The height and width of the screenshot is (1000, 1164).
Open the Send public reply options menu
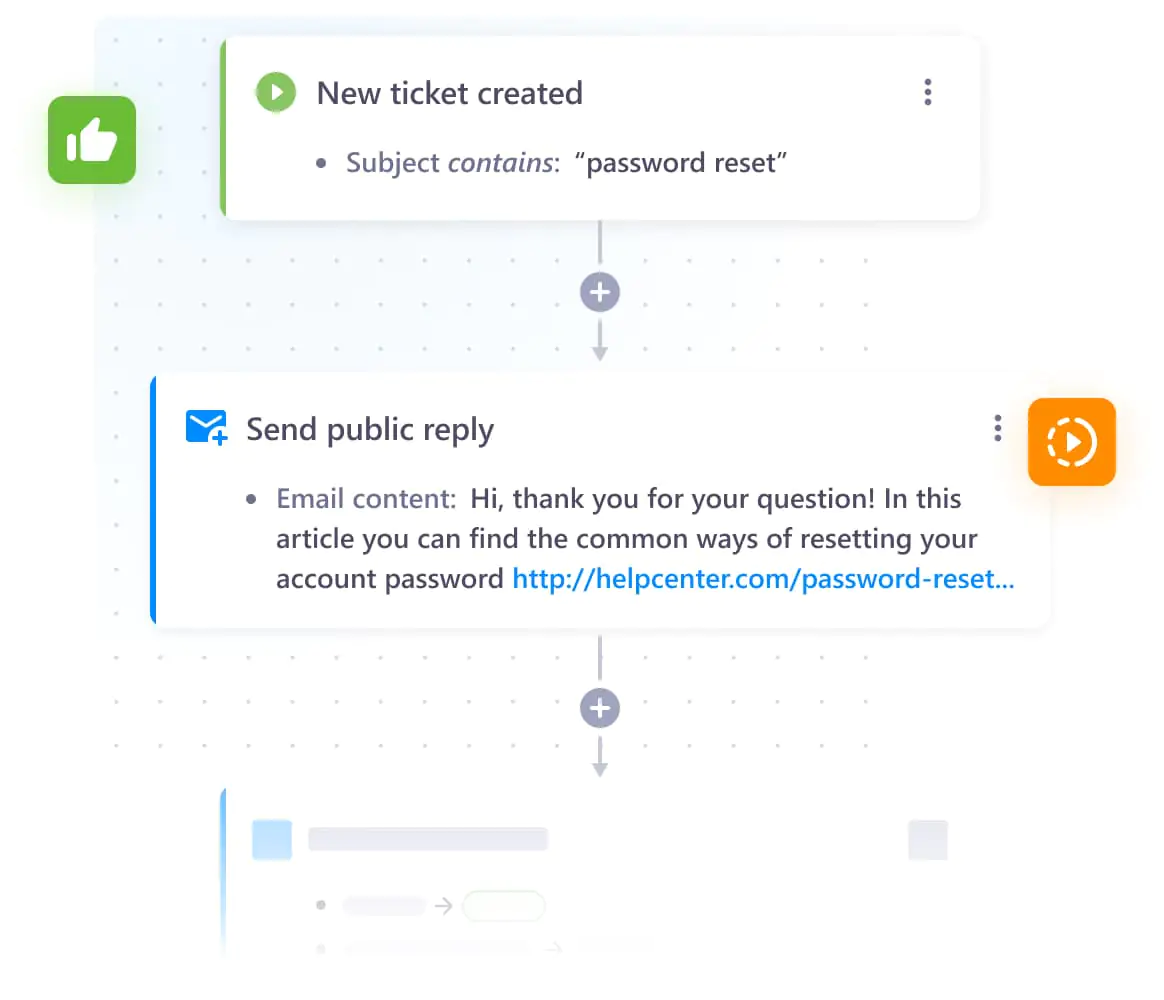click(998, 428)
